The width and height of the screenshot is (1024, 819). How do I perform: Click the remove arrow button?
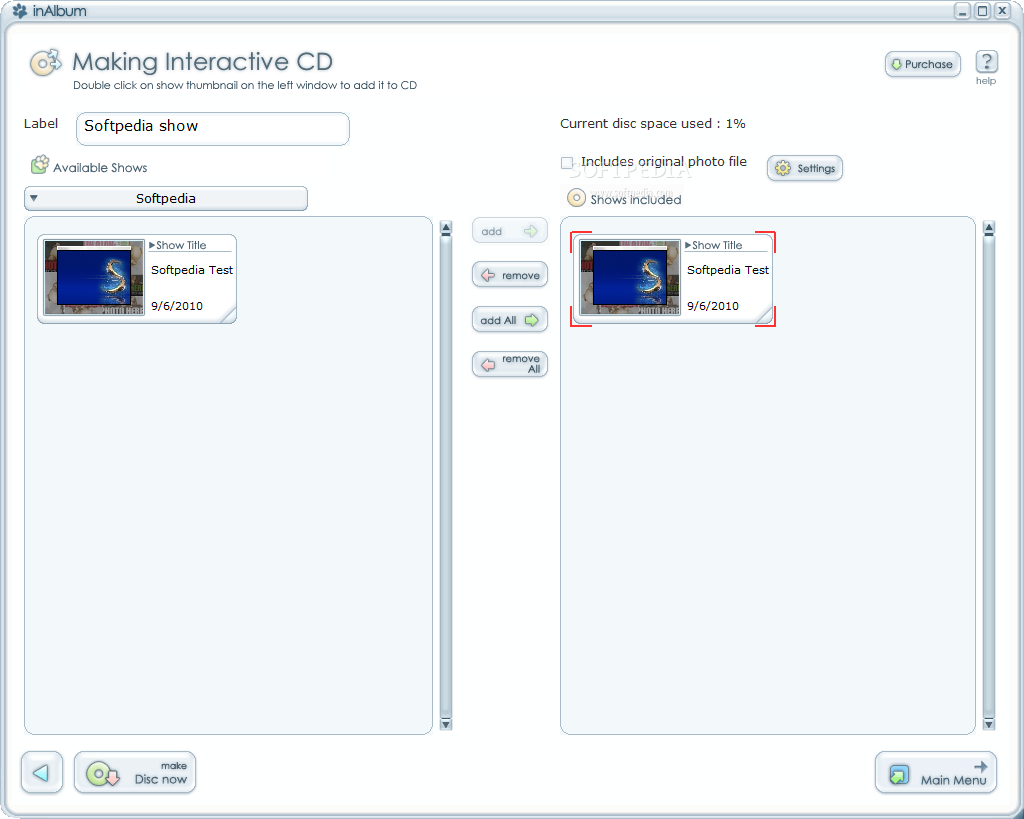coord(509,275)
